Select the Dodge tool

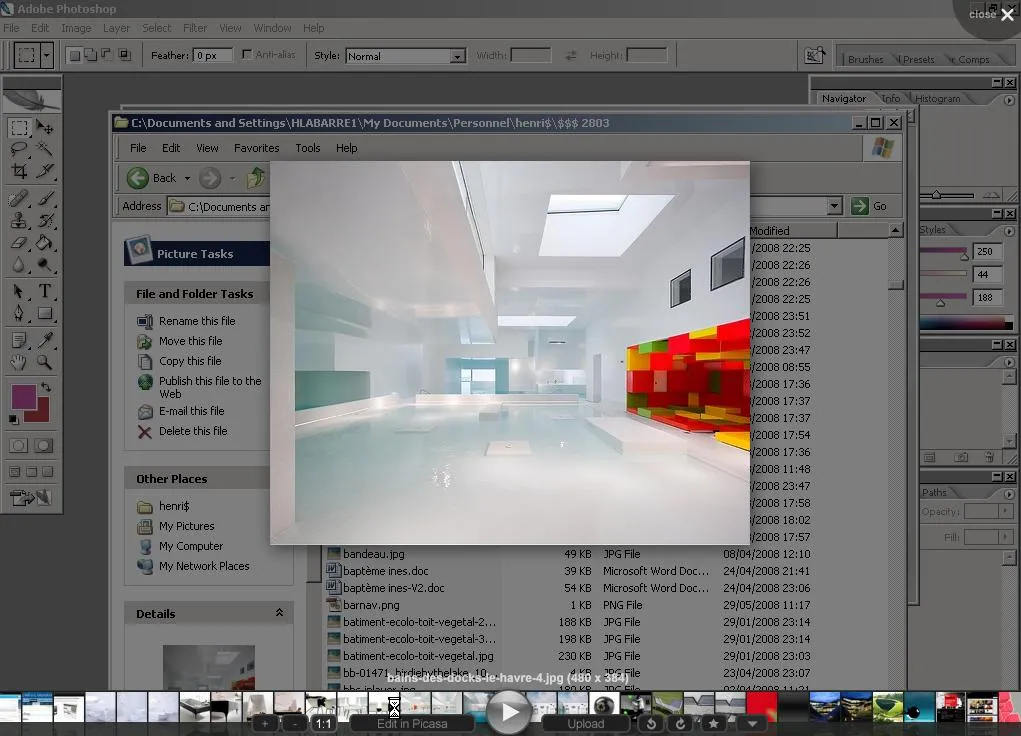(44, 264)
